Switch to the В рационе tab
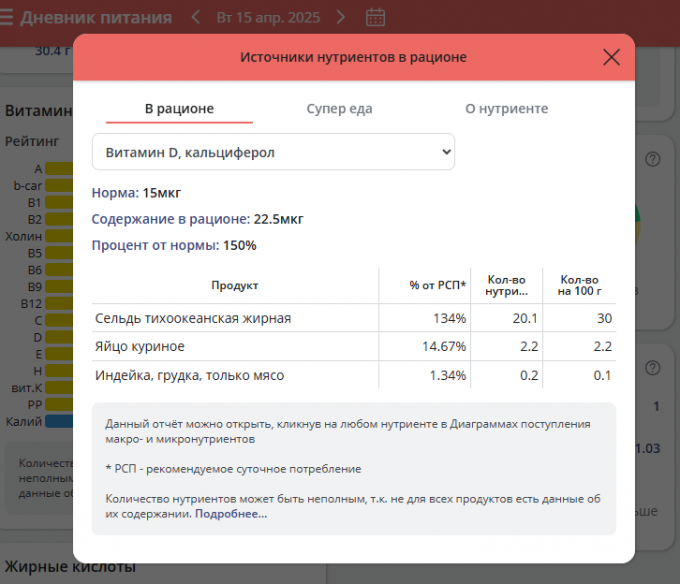 [x=179, y=108]
